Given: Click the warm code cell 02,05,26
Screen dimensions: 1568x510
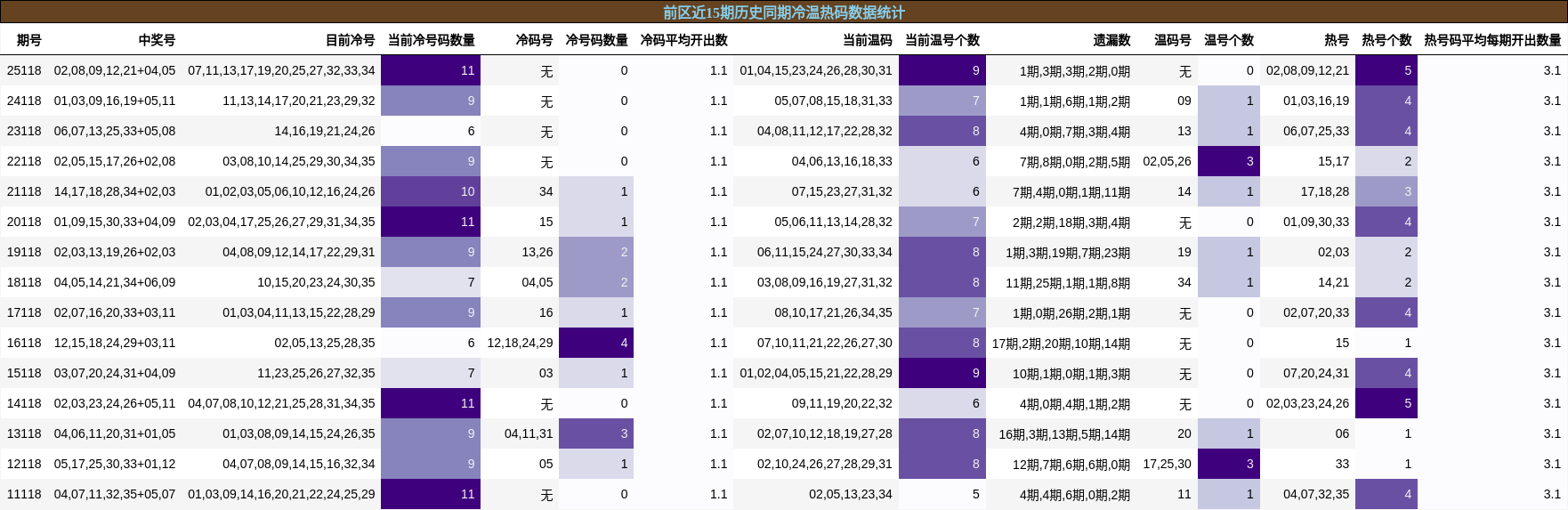Looking at the screenshot, I should click(1167, 161).
